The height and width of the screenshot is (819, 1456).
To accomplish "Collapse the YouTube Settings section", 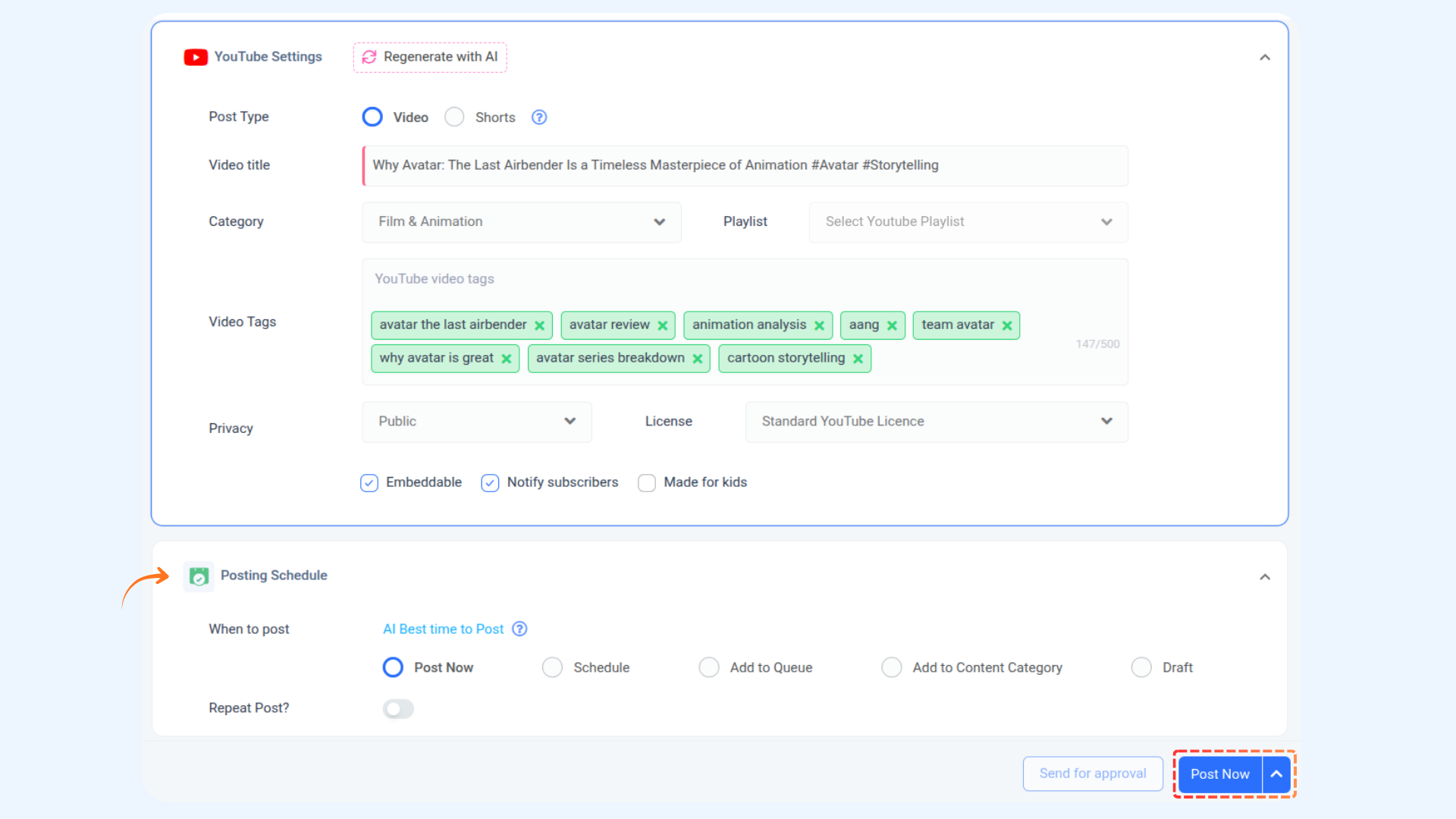I will coord(1265,58).
